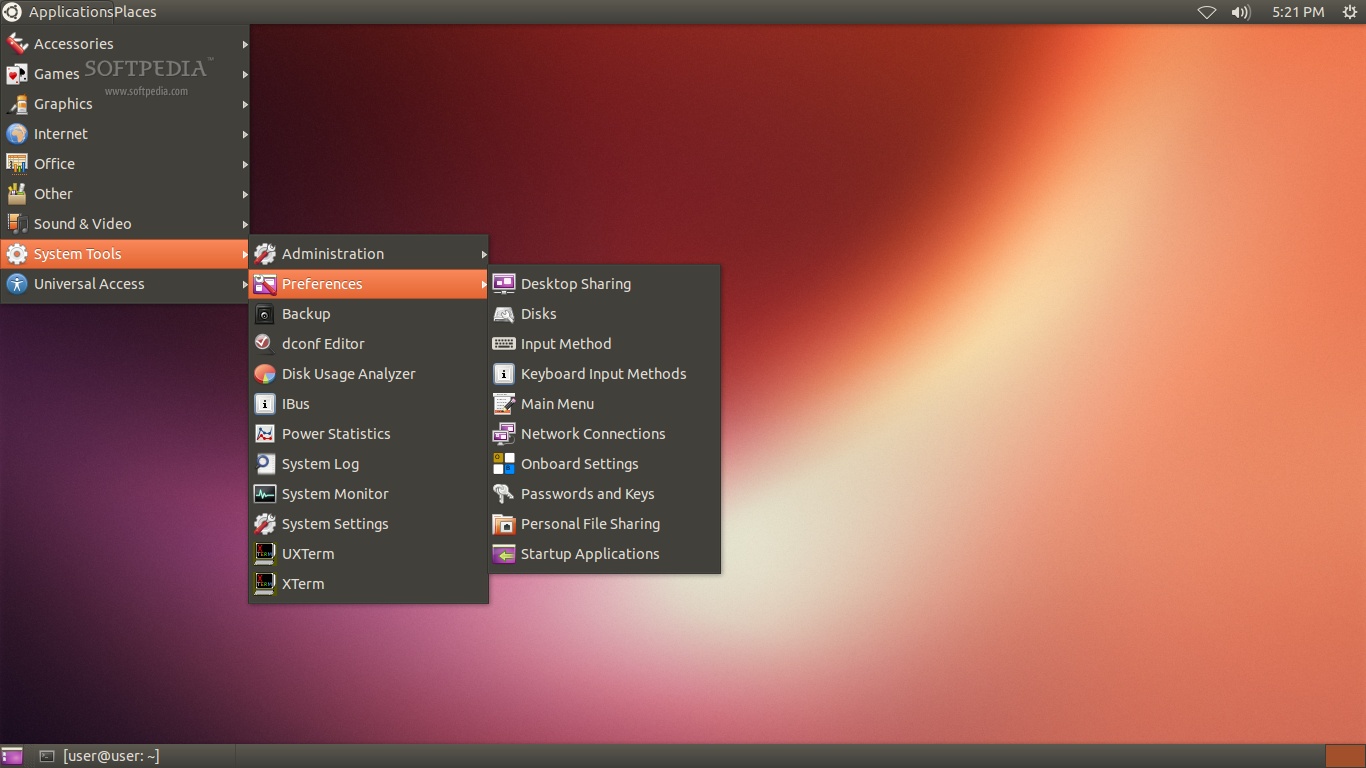Click the UXTerm terminal icon
This screenshot has width=1366, height=768.
(265, 554)
